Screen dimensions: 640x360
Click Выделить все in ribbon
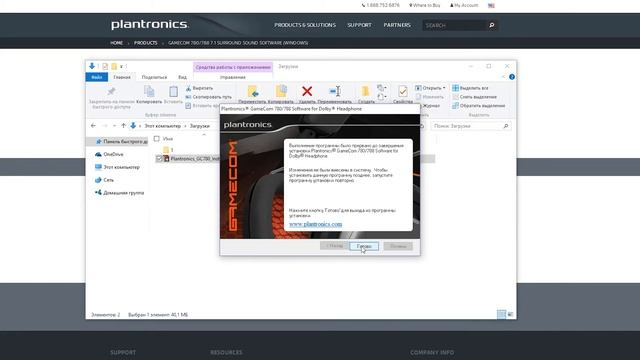(x=470, y=88)
